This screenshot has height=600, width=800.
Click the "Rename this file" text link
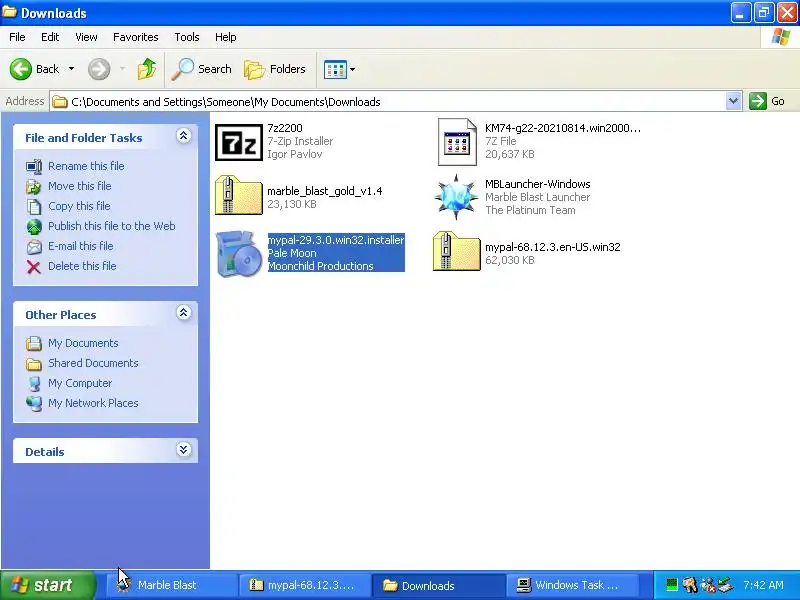point(86,166)
